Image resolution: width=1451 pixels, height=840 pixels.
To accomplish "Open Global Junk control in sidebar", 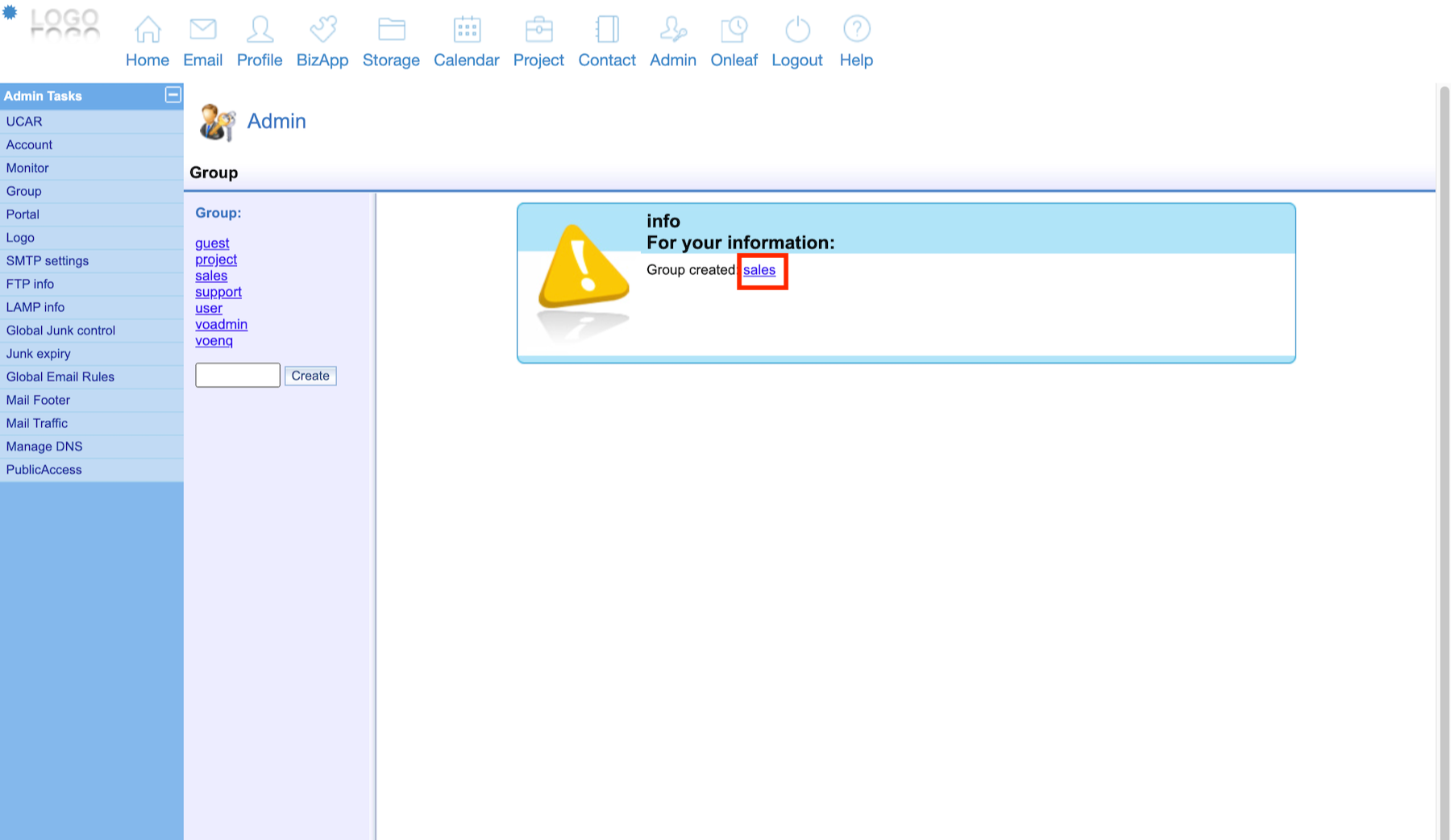I will pyautogui.click(x=60, y=331).
